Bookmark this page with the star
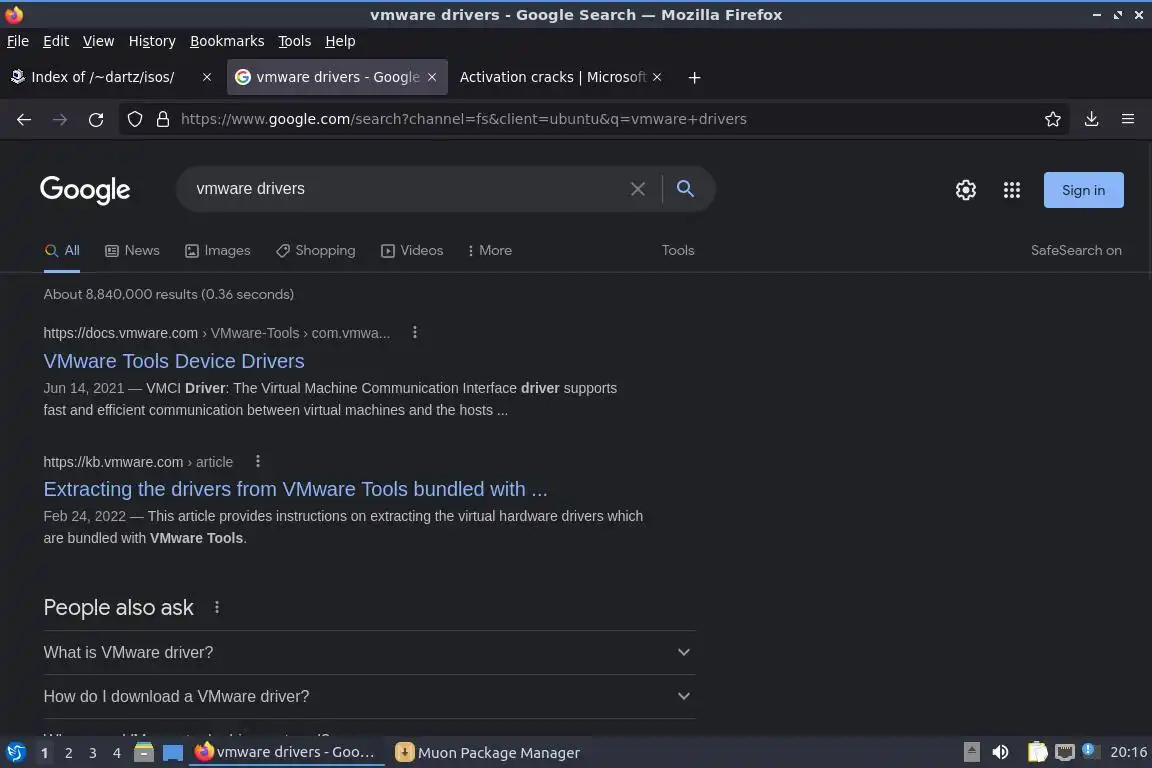 1053,119
